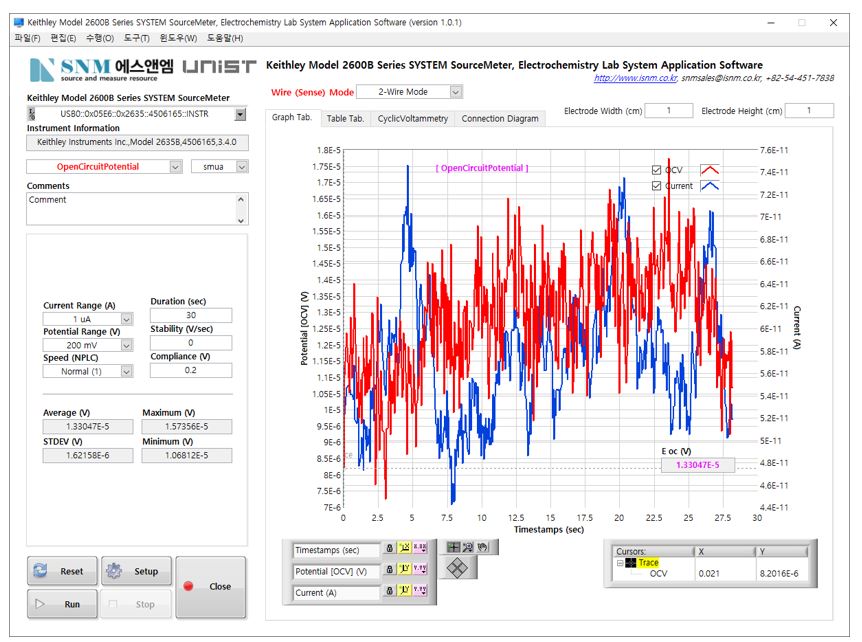Select the graph cursor crosshair tool
Image resolution: width=862 pixels, height=642 pixels.
pos(453,547)
